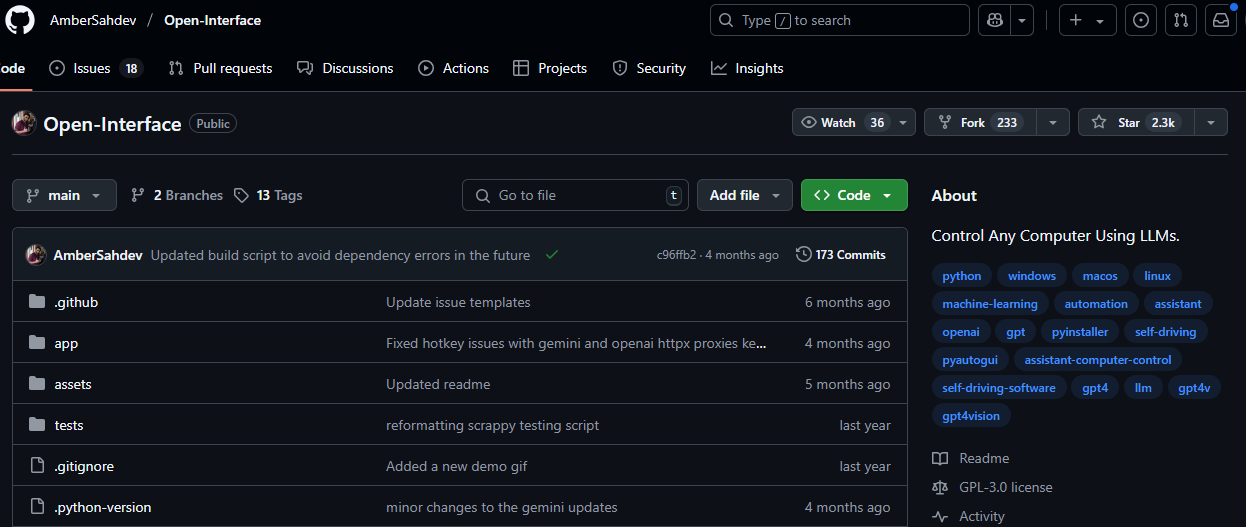Switch to the Pull requests tab
Screen dimensions: 1246x527
[x=220, y=68]
